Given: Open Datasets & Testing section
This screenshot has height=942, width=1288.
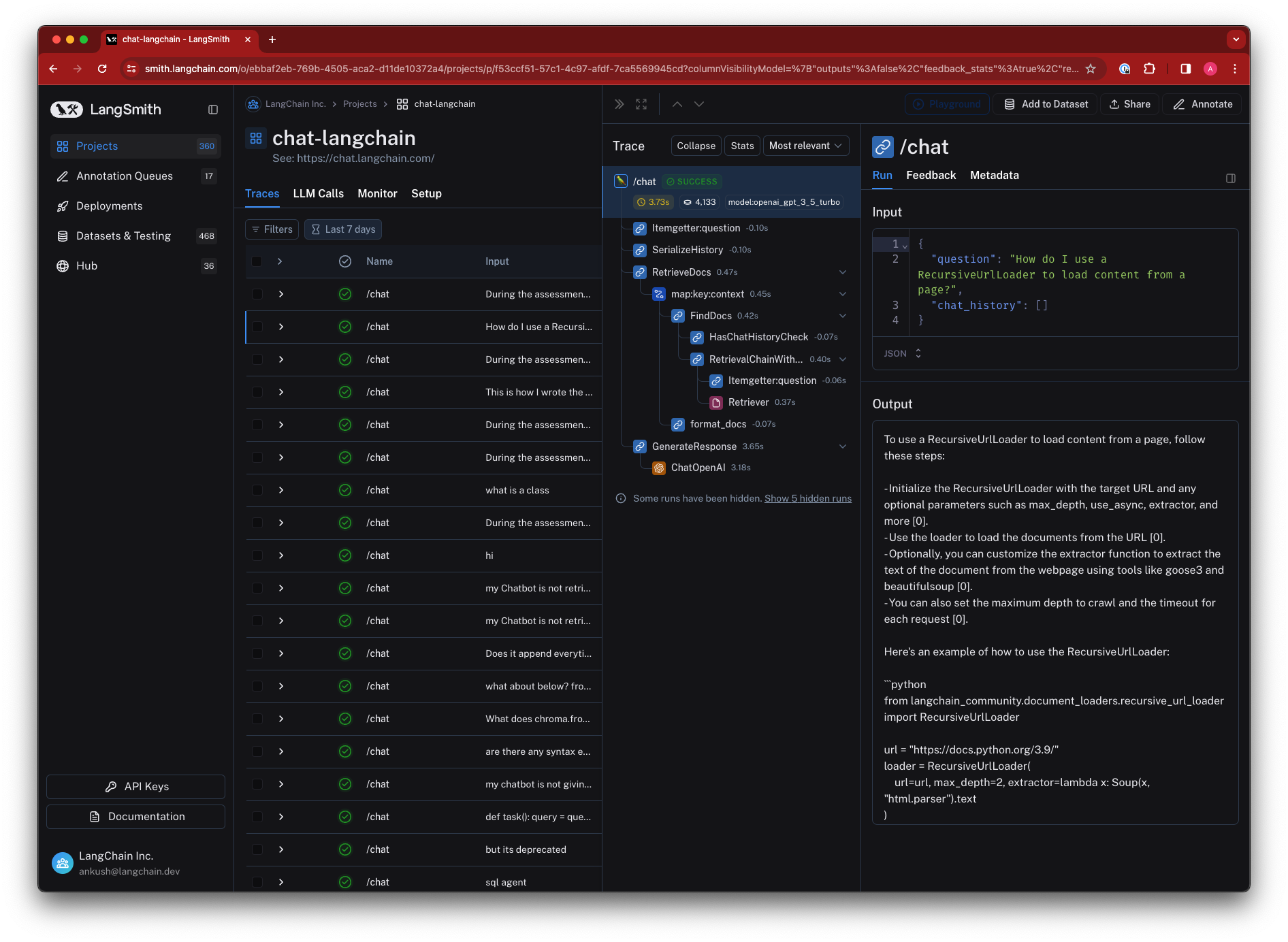Looking at the screenshot, I should [135, 236].
